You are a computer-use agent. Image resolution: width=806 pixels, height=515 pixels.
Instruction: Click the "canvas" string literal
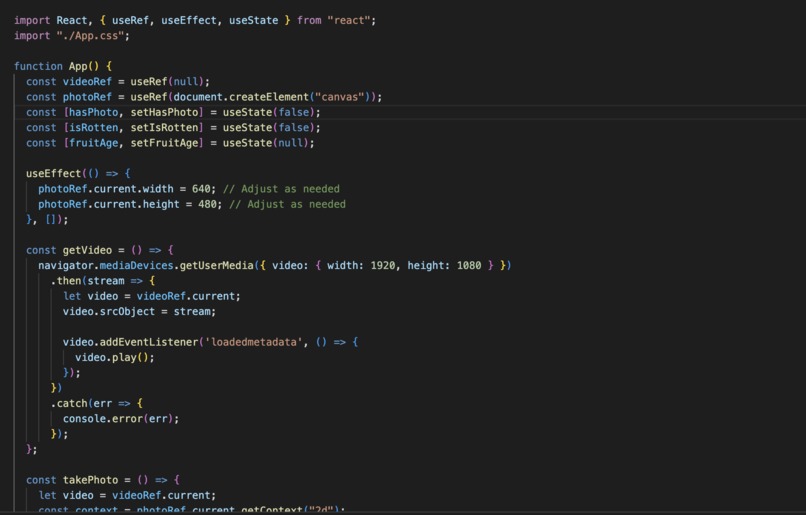340,97
